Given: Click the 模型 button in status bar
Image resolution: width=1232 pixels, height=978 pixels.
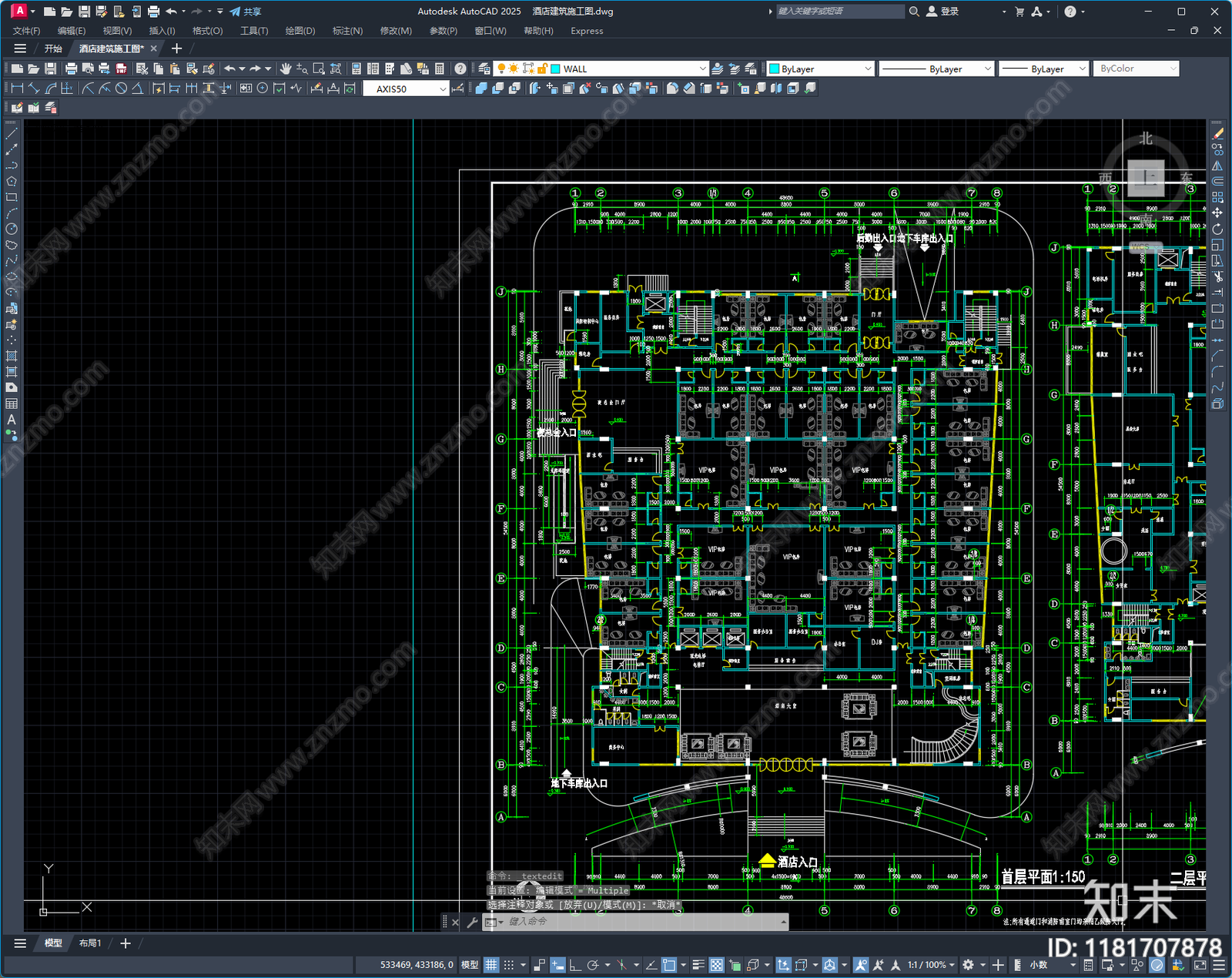Looking at the screenshot, I should click(x=470, y=965).
